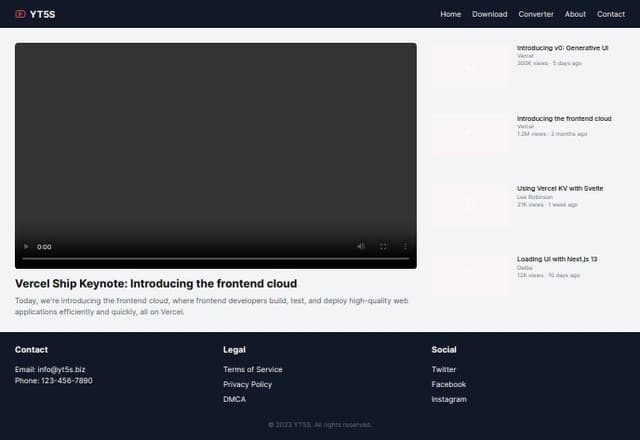Select thumbnail for Vercel KV Svelte video

point(471,205)
